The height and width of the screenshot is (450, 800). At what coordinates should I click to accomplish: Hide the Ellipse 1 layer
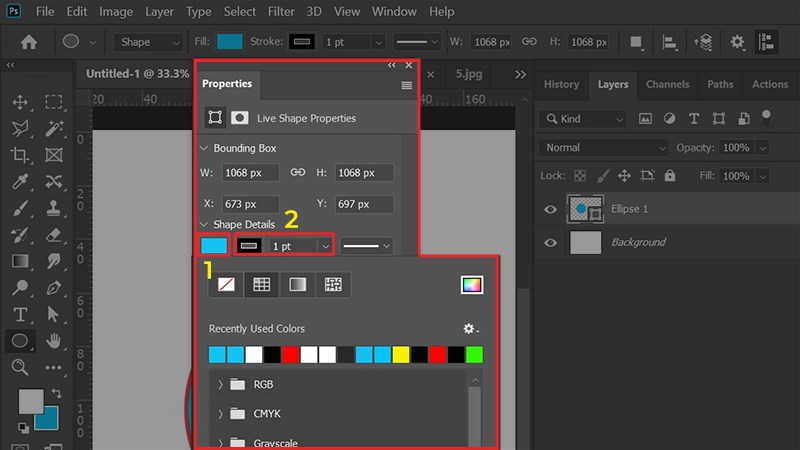pyautogui.click(x=551, y=209)
